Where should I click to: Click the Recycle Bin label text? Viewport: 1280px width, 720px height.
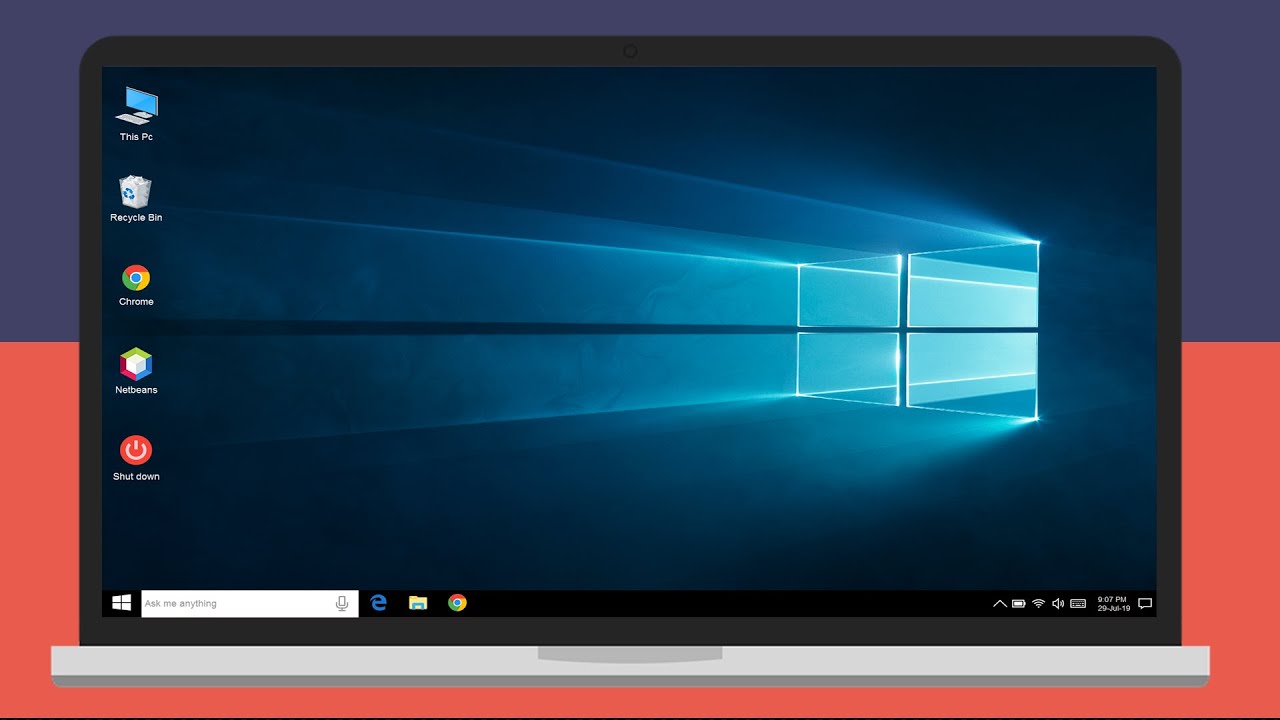tap(136, 218)
